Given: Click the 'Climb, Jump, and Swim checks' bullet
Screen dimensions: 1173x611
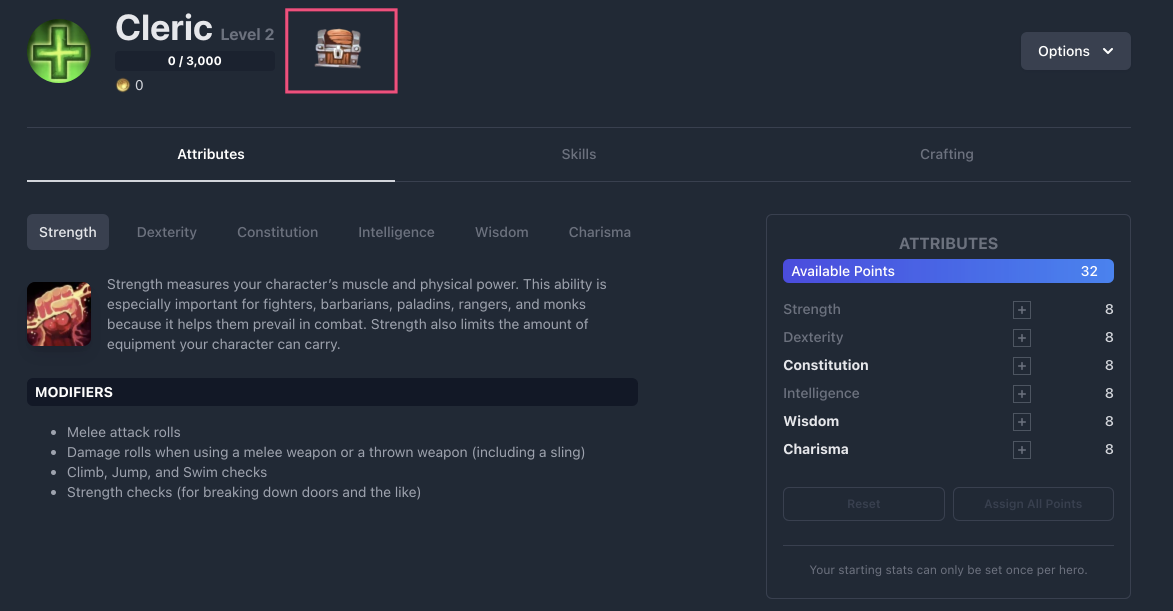Looking at the screenshot, I should coord(167,473).
